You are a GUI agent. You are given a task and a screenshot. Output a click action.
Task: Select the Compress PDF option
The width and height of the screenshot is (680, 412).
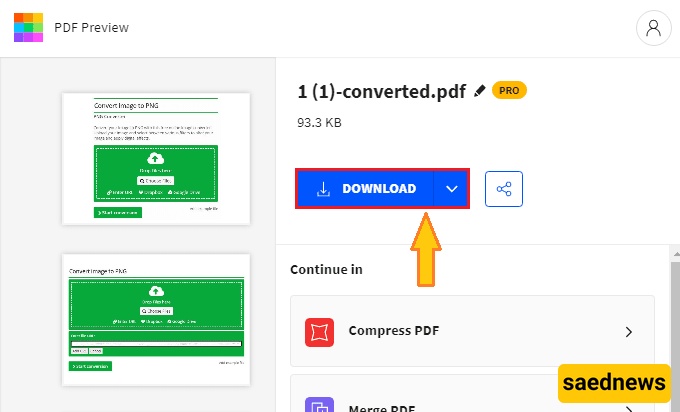(x=393, y=331)
